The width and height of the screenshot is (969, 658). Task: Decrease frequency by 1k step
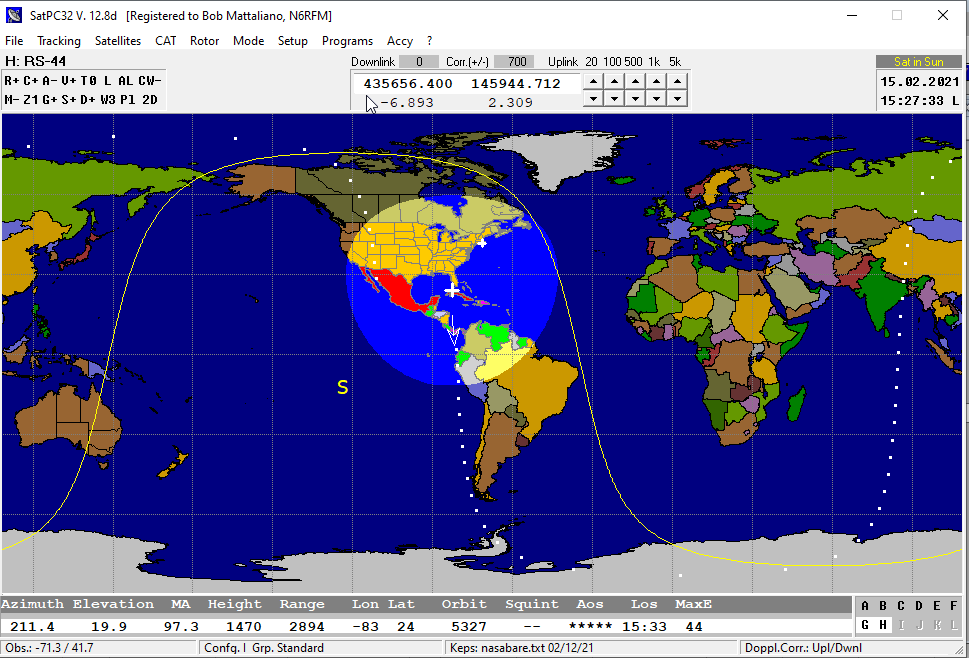pos(656,98)
